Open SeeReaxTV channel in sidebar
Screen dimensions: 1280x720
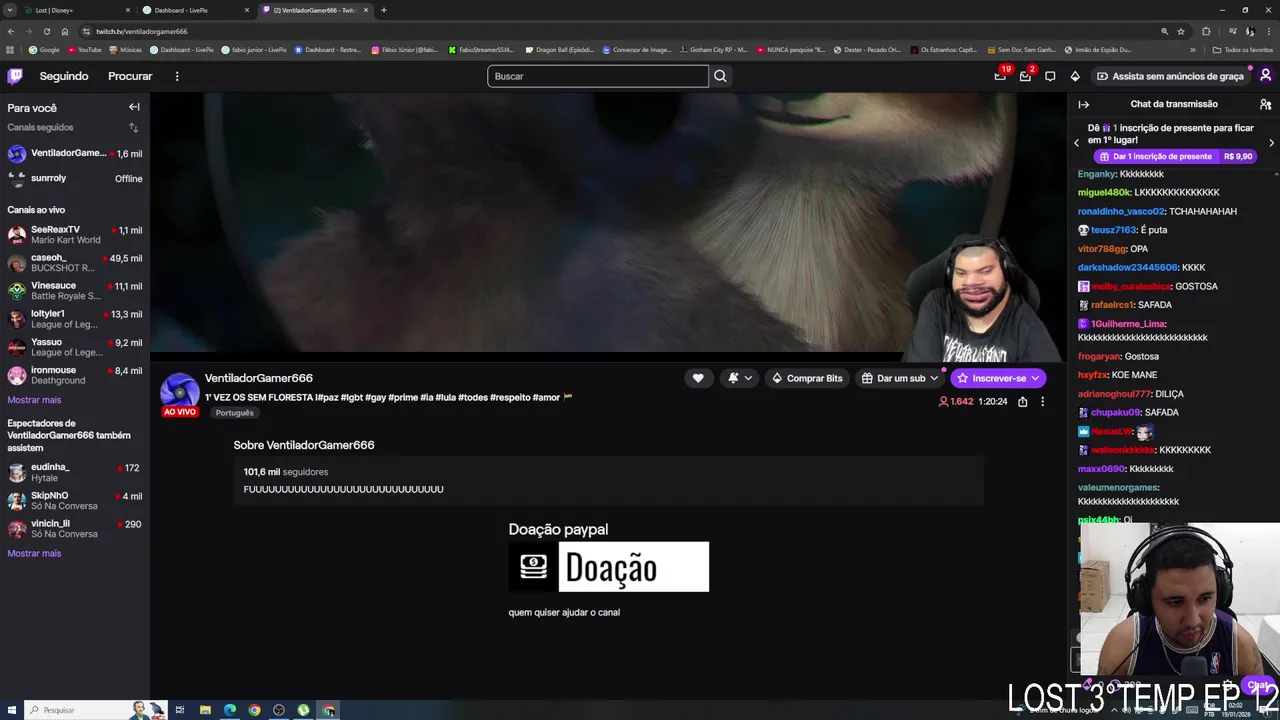(x=75, y=235)
